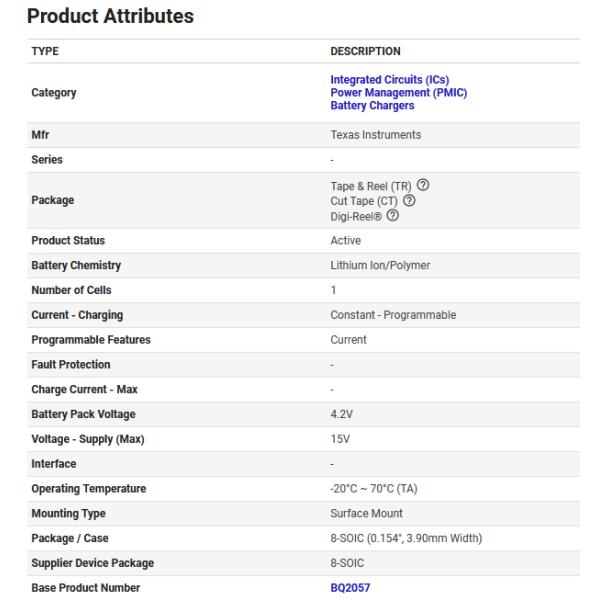
Task: Click the Digi-Reel® package text
Action: coord(356,215)
